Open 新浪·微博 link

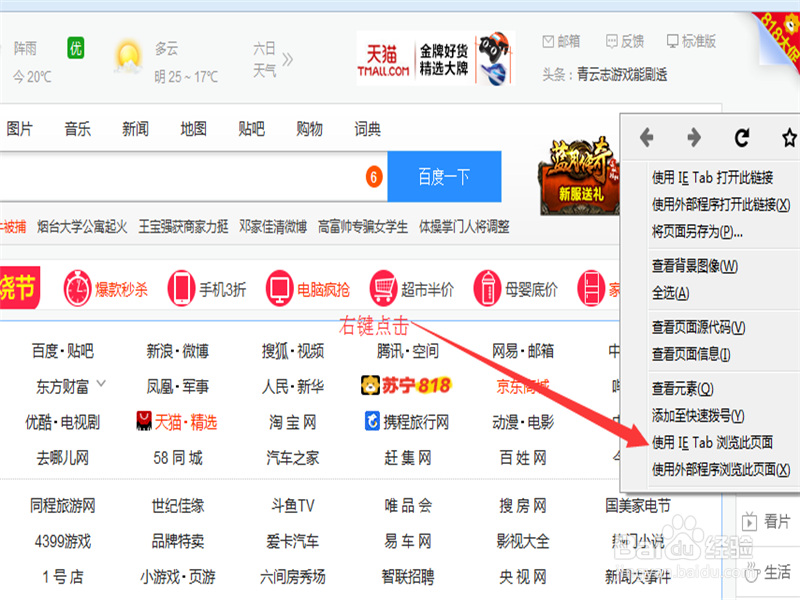coord(178,351)
